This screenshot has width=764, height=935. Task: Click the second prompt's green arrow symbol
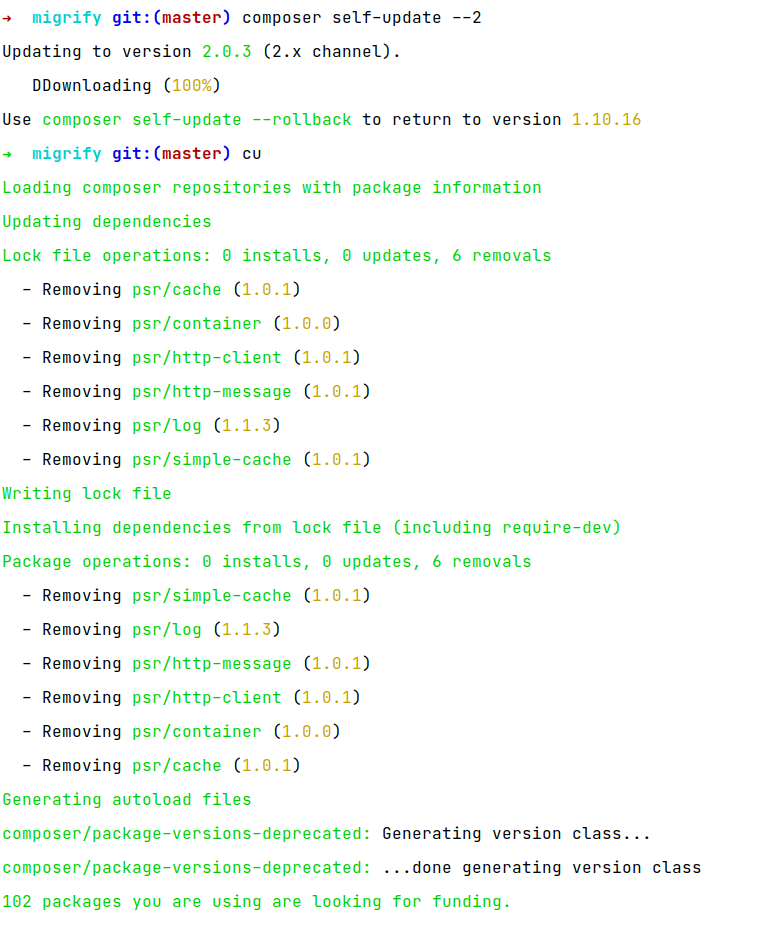tap(7, 154)
